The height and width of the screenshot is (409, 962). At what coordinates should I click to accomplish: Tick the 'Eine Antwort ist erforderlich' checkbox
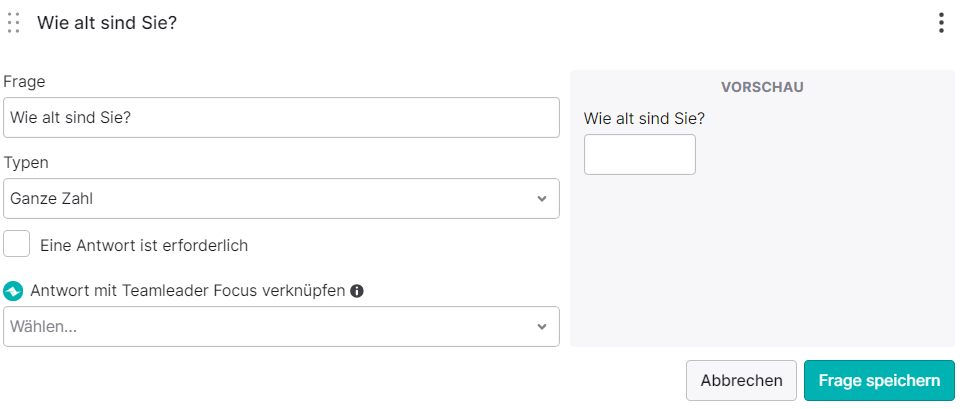tap(17, 243)
